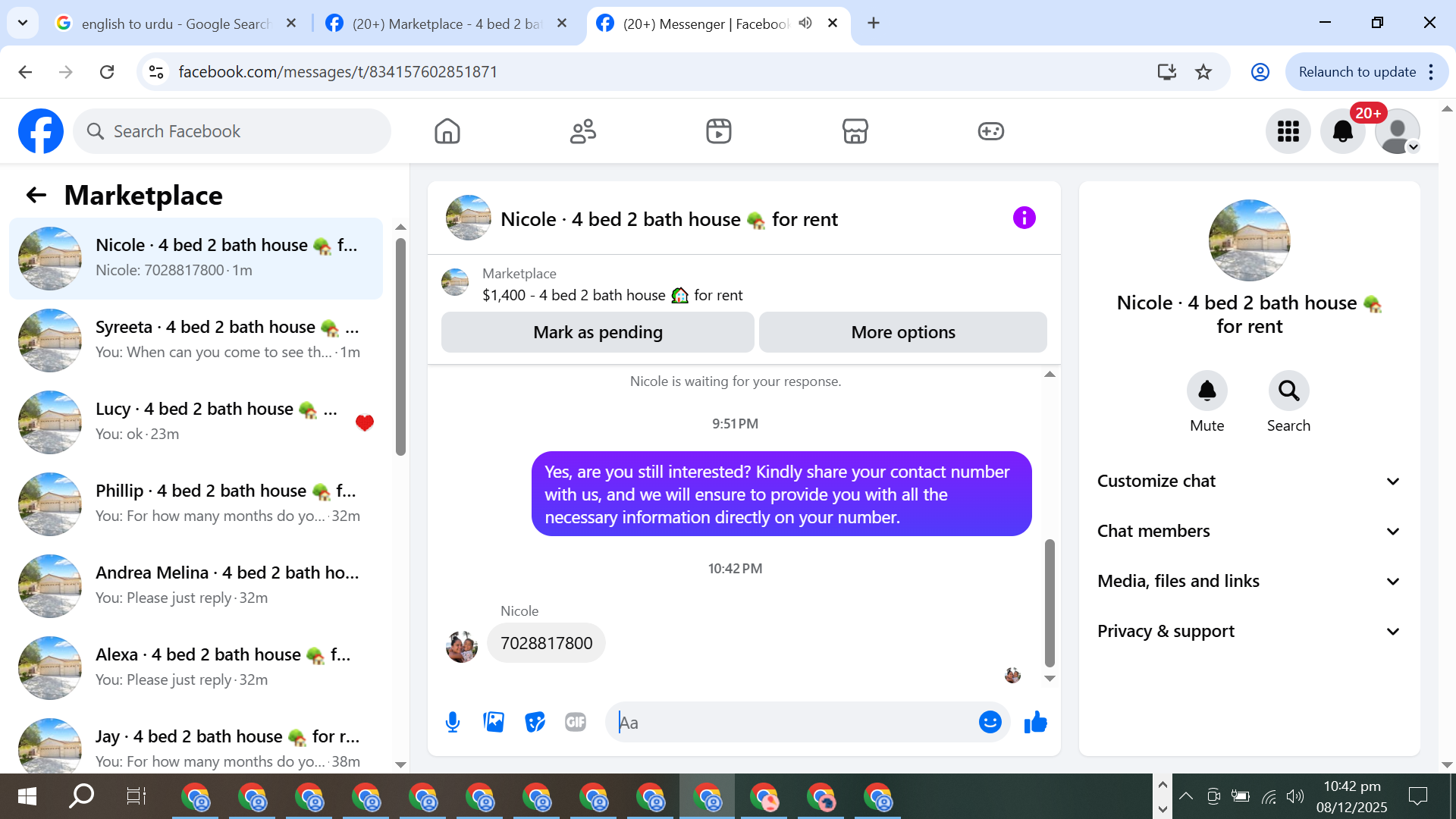Click the More options button
Image resolution: width=1456 pixels, height=819 pixels.
(x=903, y=332)
